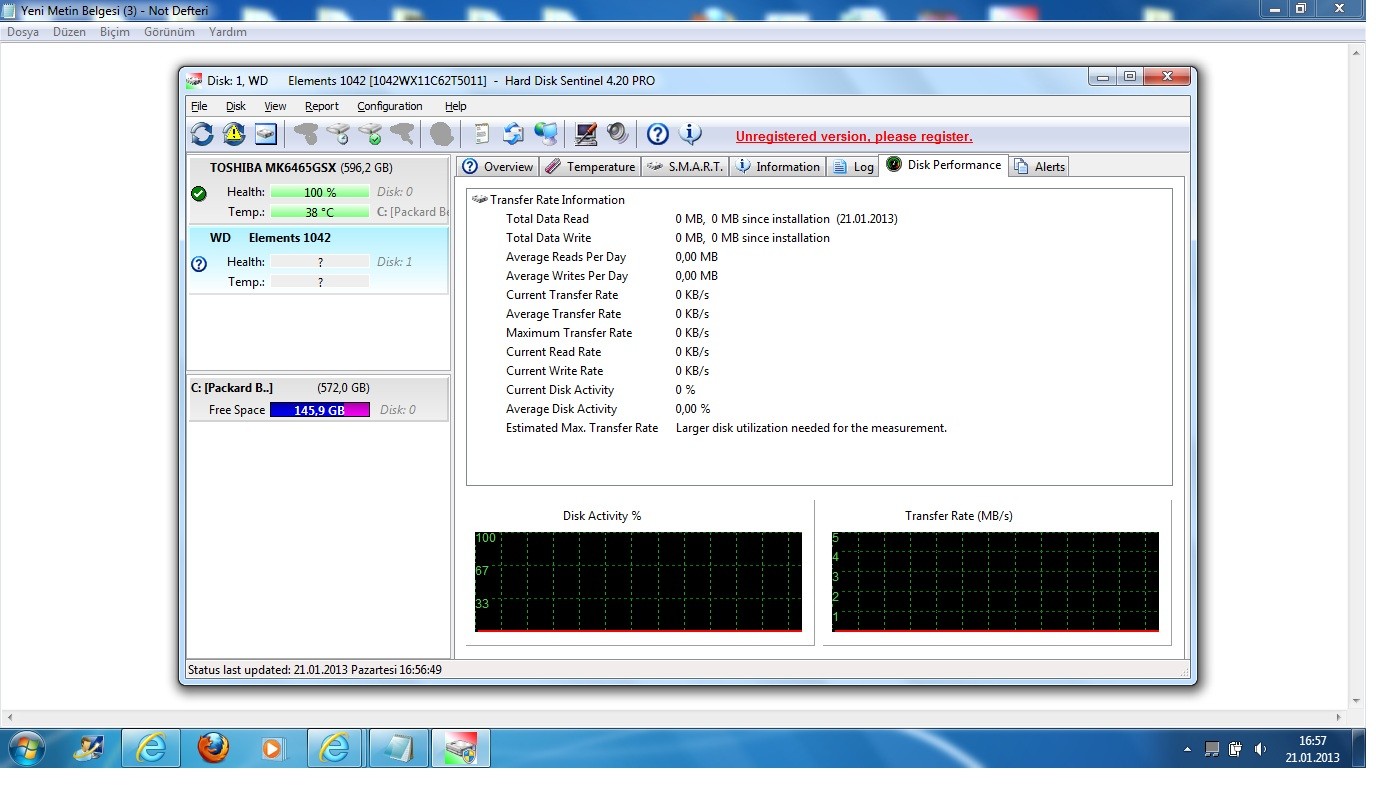Viewport: 1376px width, 792px height.
Task: Select the C: [Packard B..] partition entry
Action: point(318,399)
